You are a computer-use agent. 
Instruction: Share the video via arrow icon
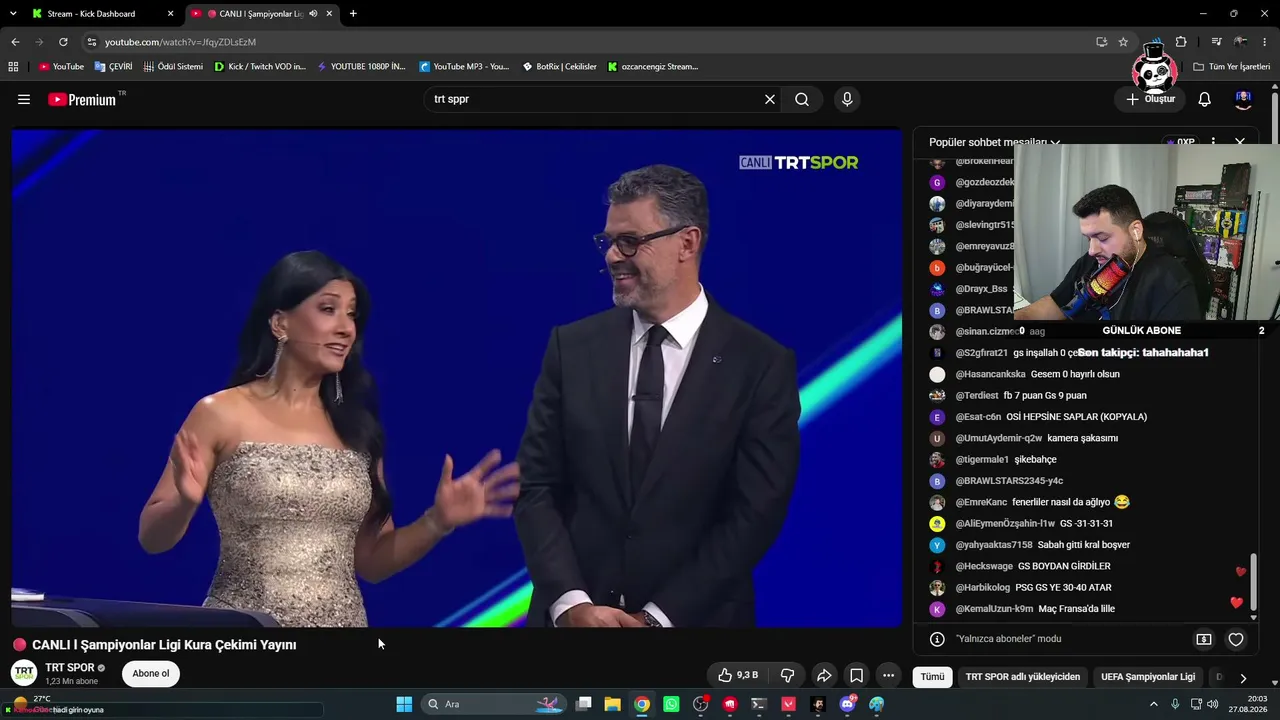[824, 675]
